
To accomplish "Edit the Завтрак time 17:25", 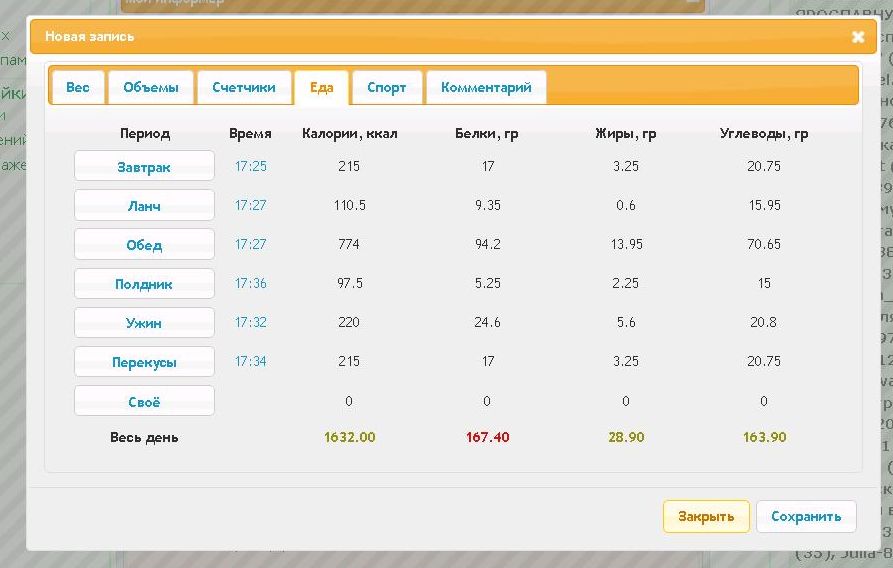I will (251, 166).
